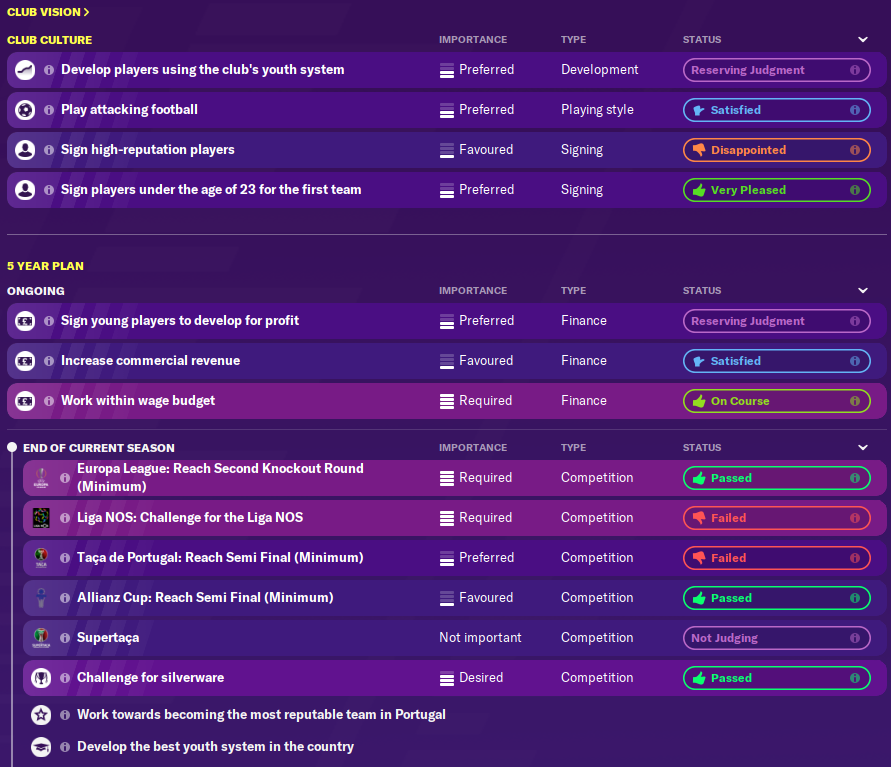Click the money icon beside Increase commercial revenue

25,361
